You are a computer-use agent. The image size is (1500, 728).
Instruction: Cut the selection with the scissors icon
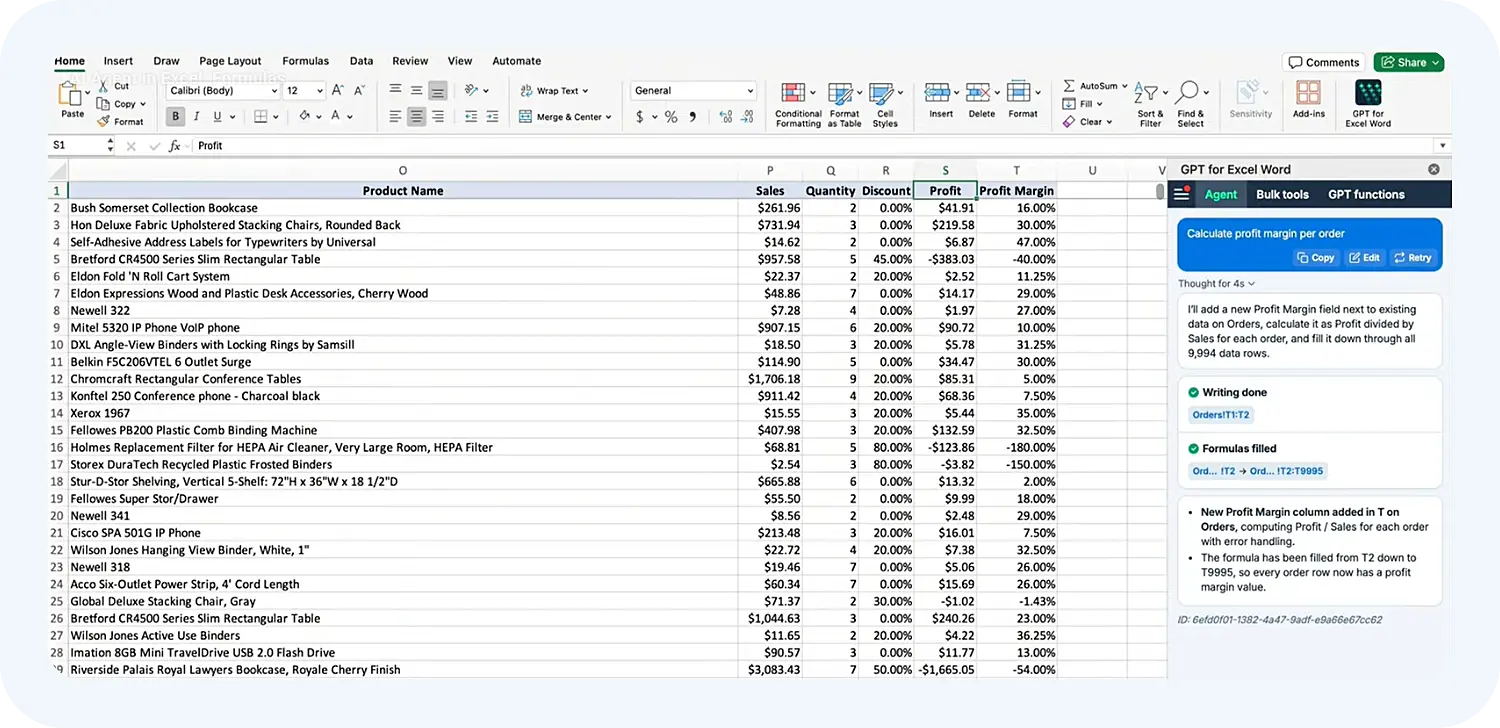103,87
